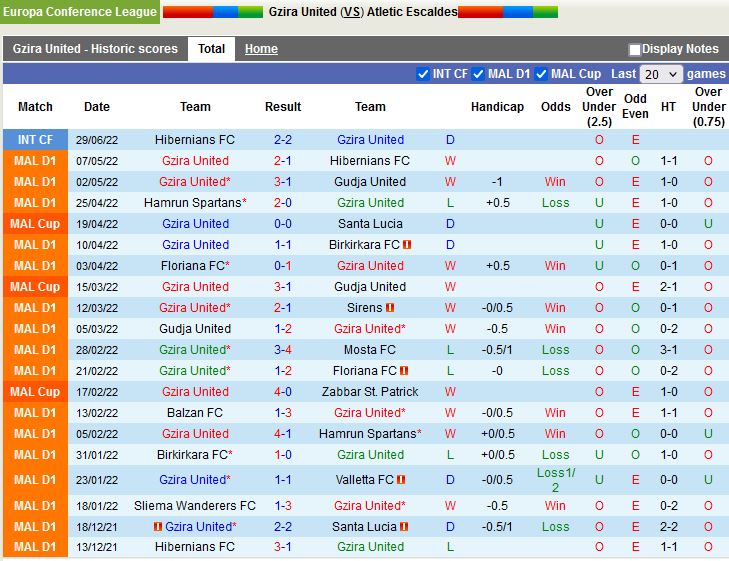The width and height of the screenshot is (729, 561).
Task: Uncheck the INT CF competition filter
Action: [423, 74]
